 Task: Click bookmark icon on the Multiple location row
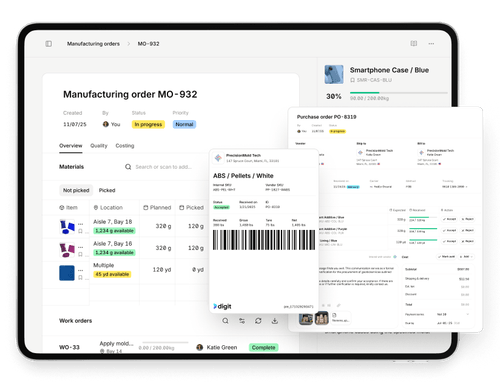[80, 277]
